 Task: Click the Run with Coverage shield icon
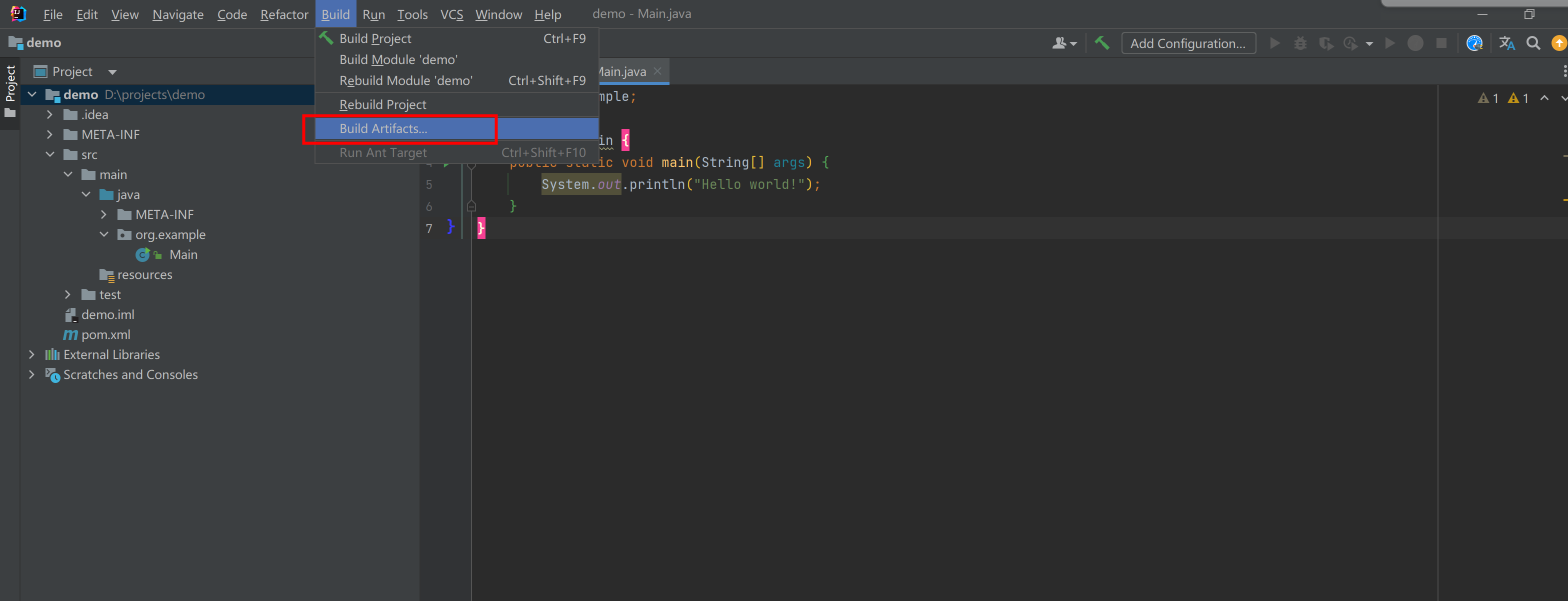pyautogui.click(x=1325, y=43)
